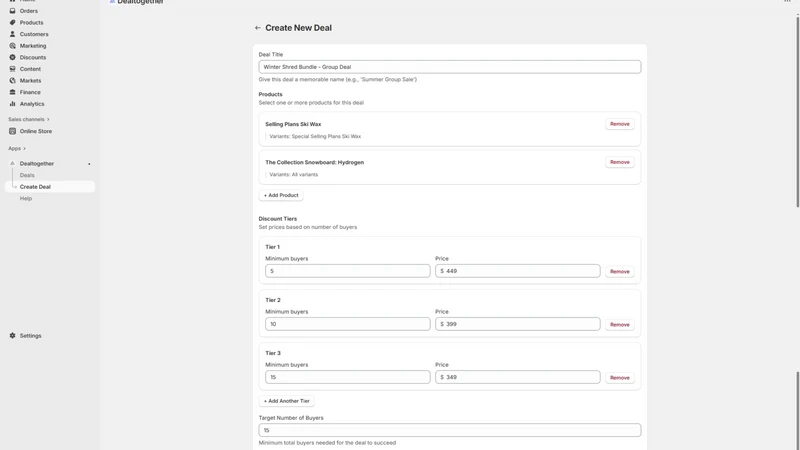The width and height of the screenshot is (800, 450).
Task: Click the Add Product button
Action: point(281,195)
